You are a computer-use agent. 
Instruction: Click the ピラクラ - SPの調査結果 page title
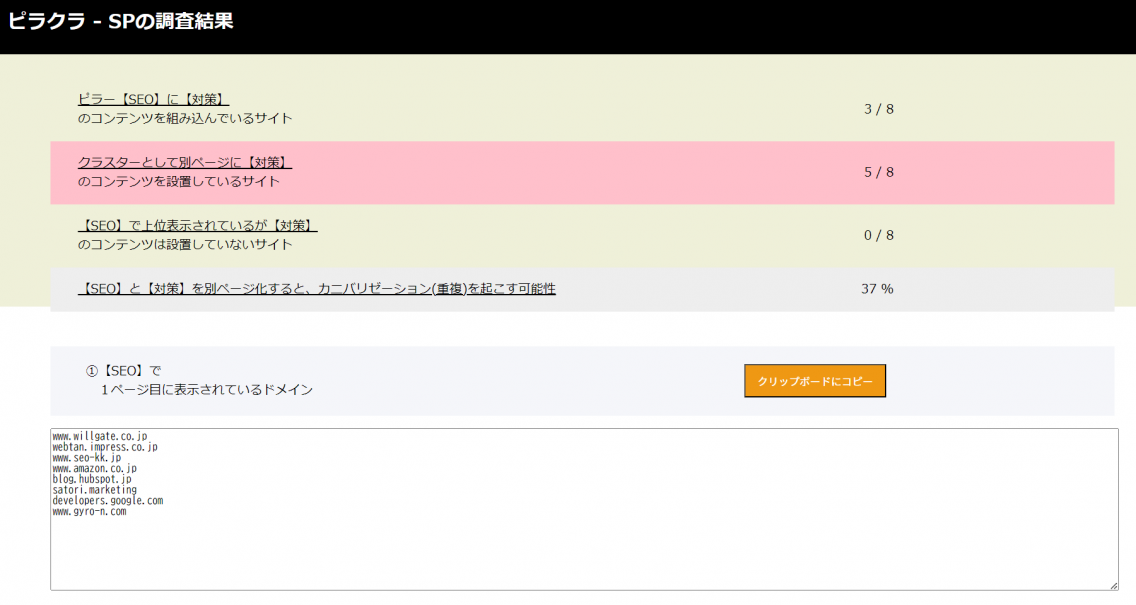121,21
